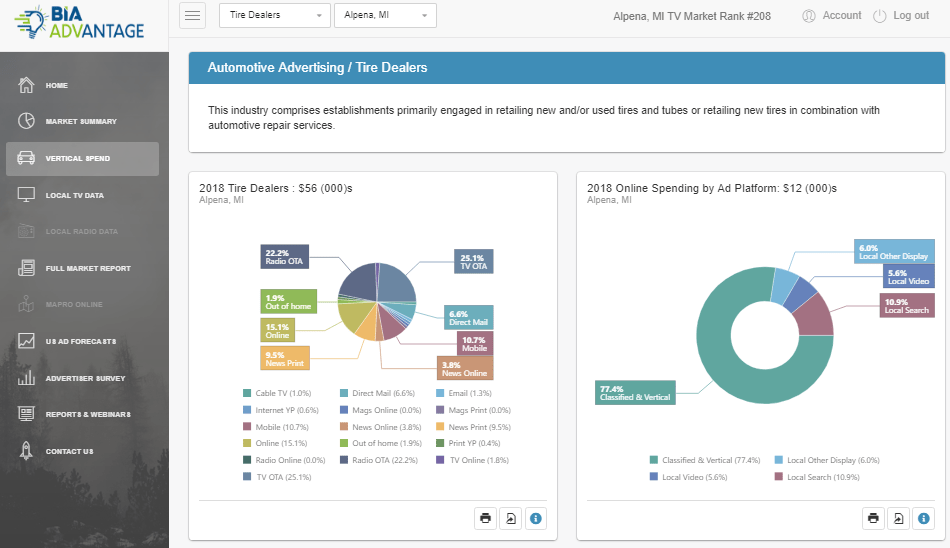The height and width of the screenshot is (548, 950).
Task: Click the Local Video (5.6%) legend swatch
Action: click(653, 477)
